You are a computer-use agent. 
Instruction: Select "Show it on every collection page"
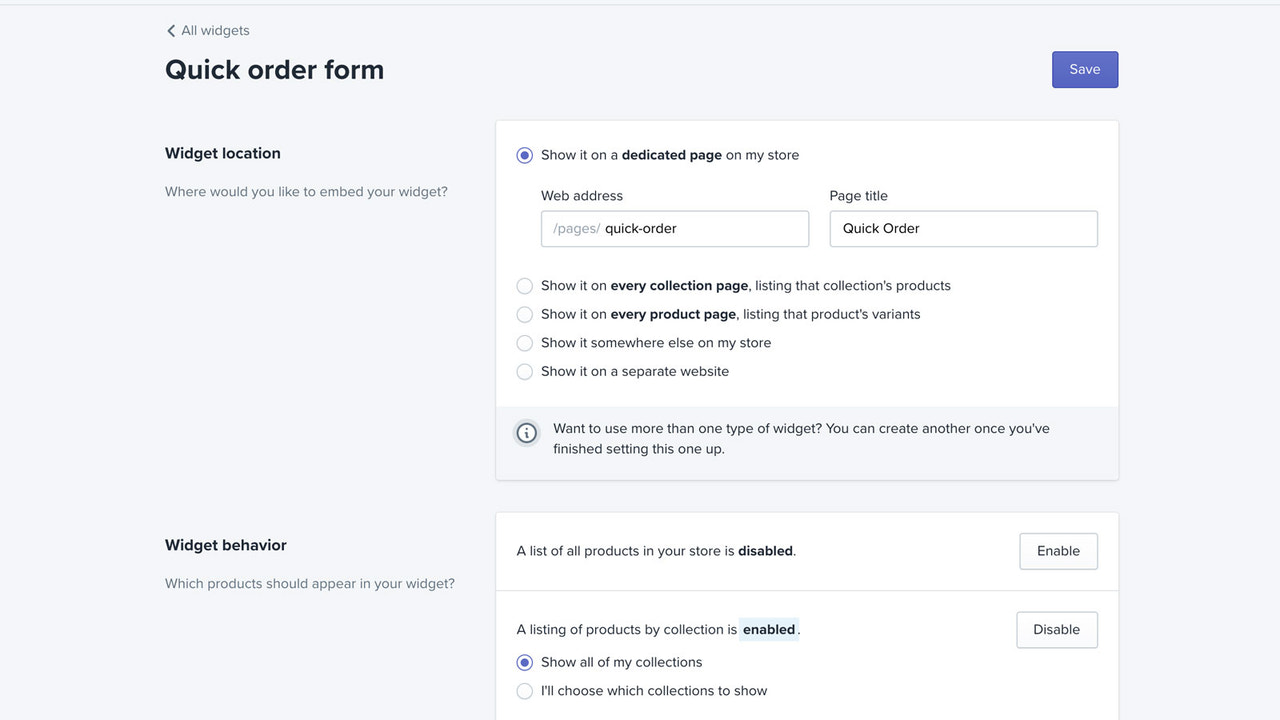525,285
